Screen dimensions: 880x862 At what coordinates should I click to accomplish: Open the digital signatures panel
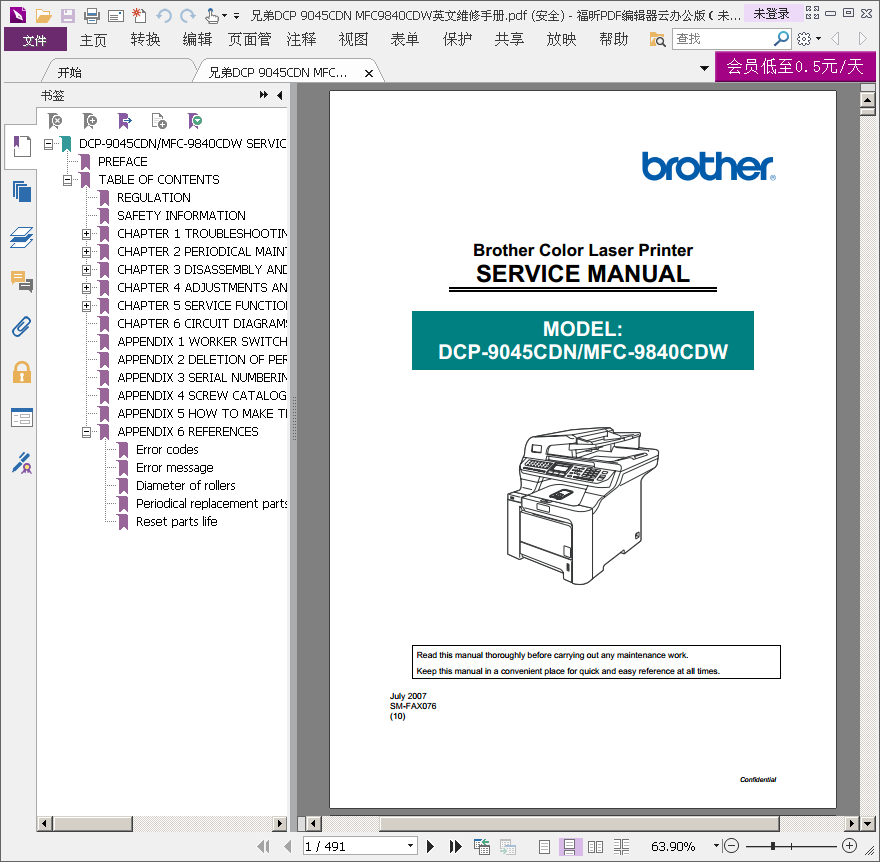pyautogui.click(x=22, y=463)
